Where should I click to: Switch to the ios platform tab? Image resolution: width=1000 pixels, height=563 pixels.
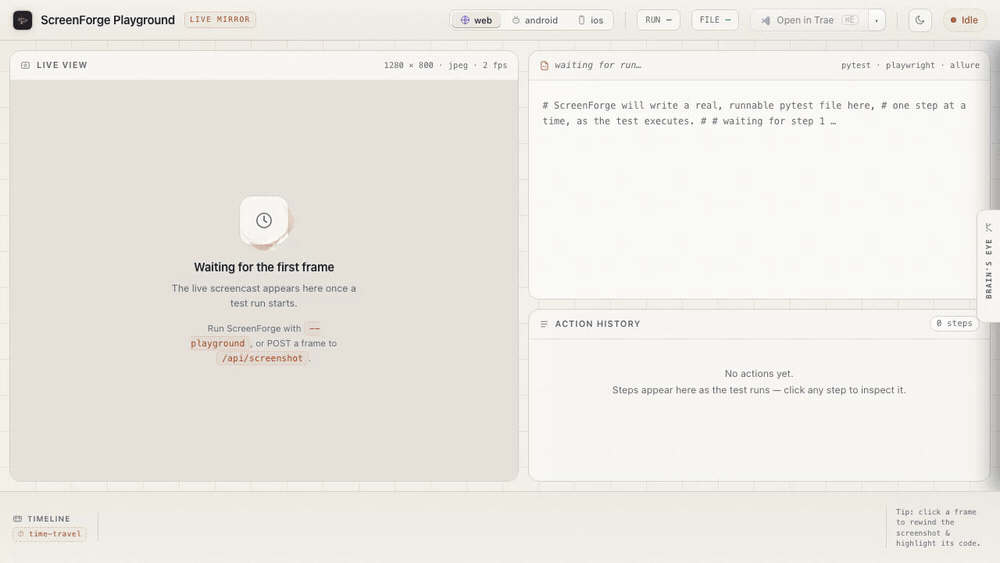tap(591, 20)
